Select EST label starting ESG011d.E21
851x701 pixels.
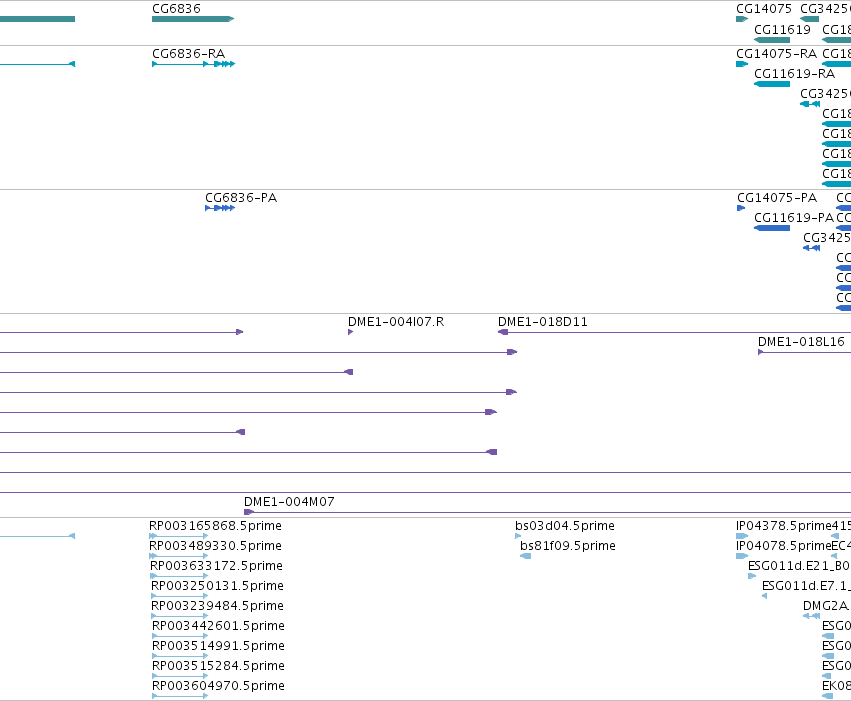[799, 566]
